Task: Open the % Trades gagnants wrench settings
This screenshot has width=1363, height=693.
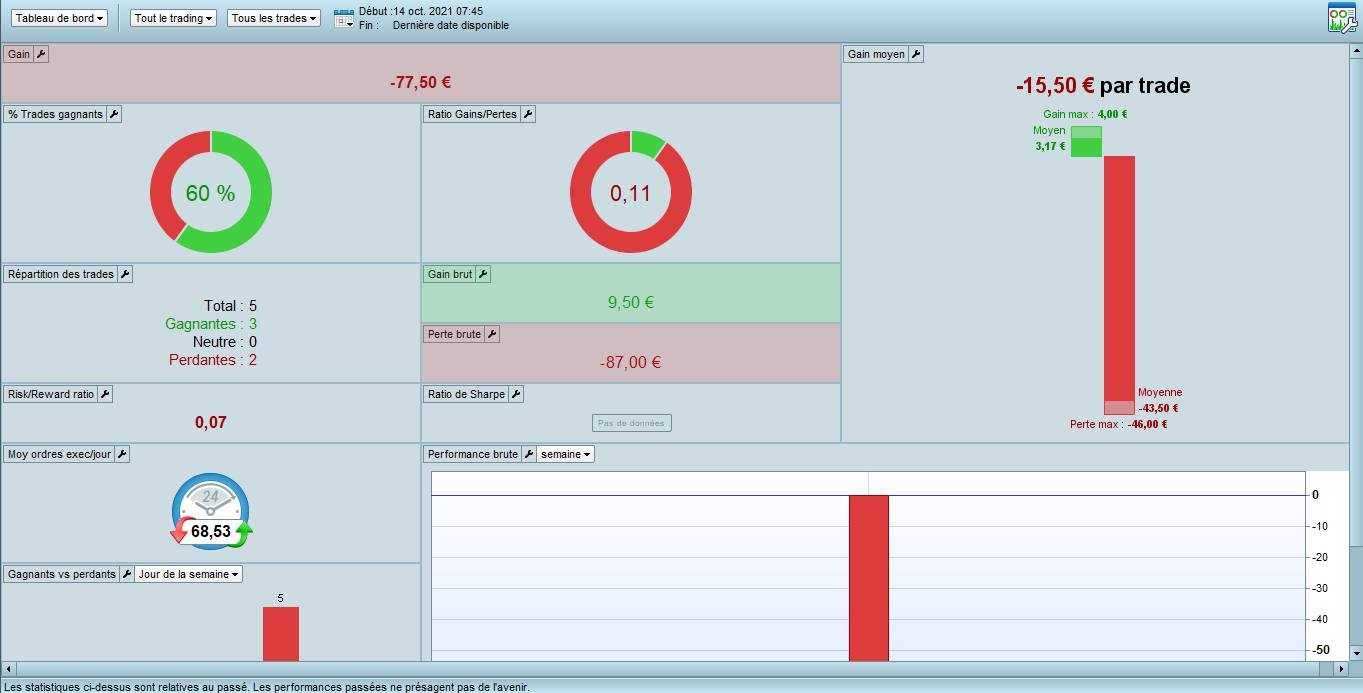Action: click(x=114, y=114)
